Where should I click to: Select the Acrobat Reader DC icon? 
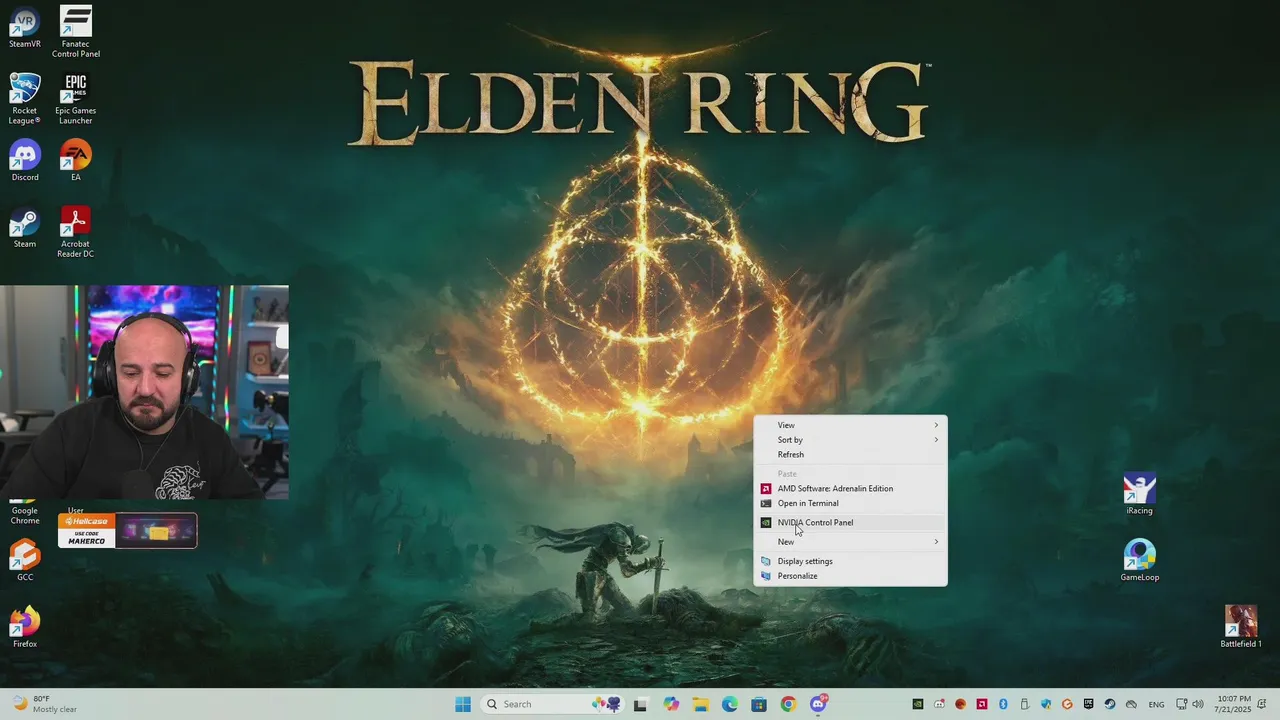[76, 232]
